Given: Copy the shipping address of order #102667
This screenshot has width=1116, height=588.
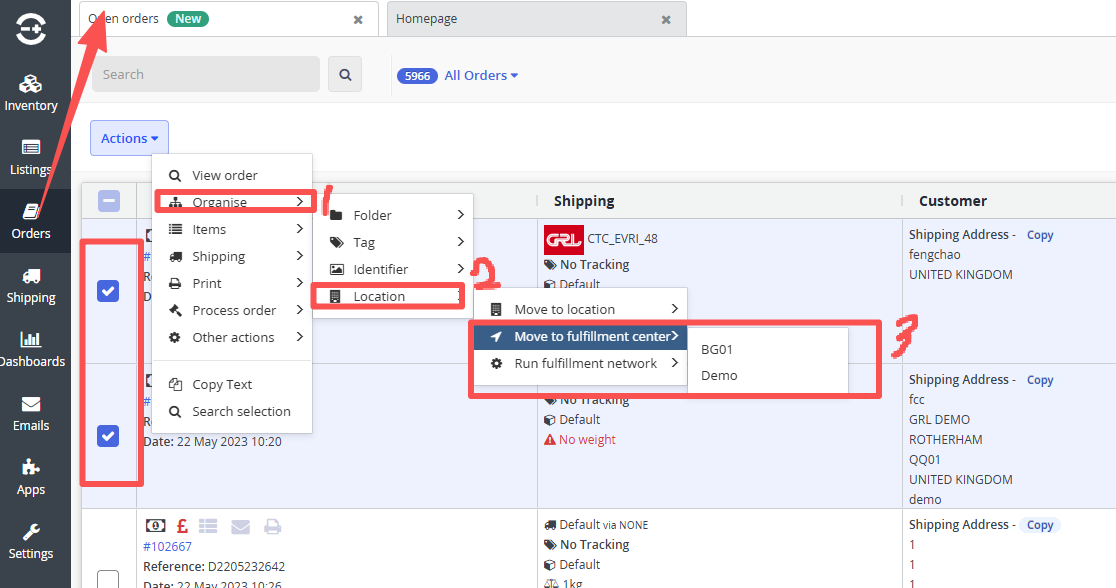Looking at the screenshot, I should tap(1040, 525).
